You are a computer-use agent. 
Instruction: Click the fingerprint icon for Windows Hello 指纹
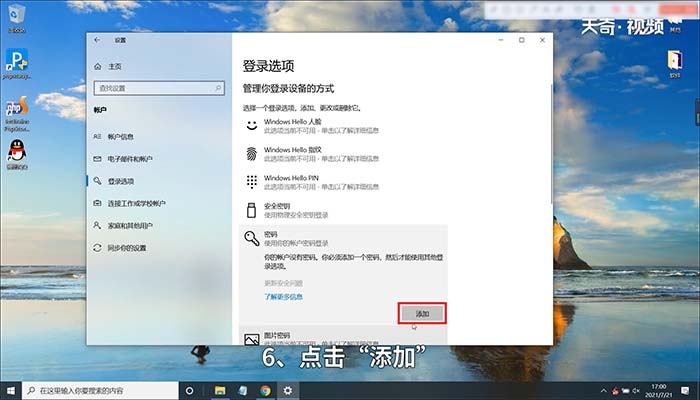click(x=252, y=154)
